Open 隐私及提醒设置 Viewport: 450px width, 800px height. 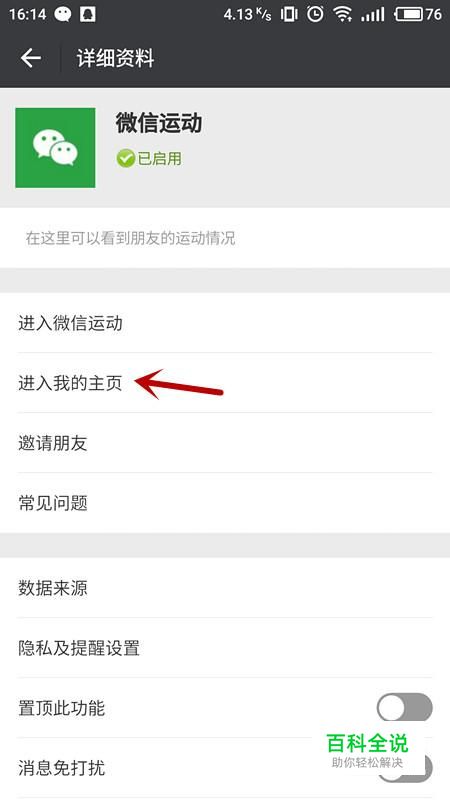225,648
